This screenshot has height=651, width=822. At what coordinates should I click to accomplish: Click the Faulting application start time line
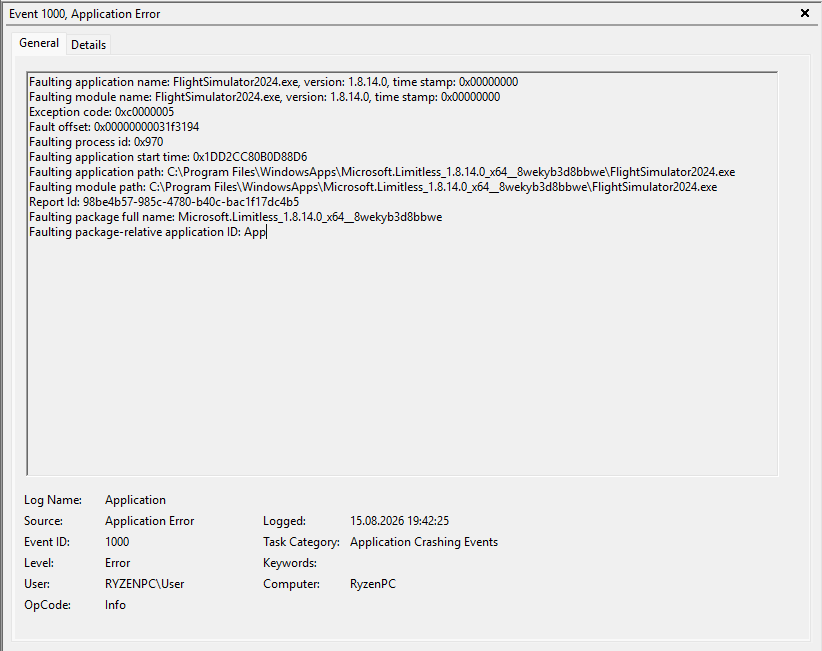pos(168,157)
